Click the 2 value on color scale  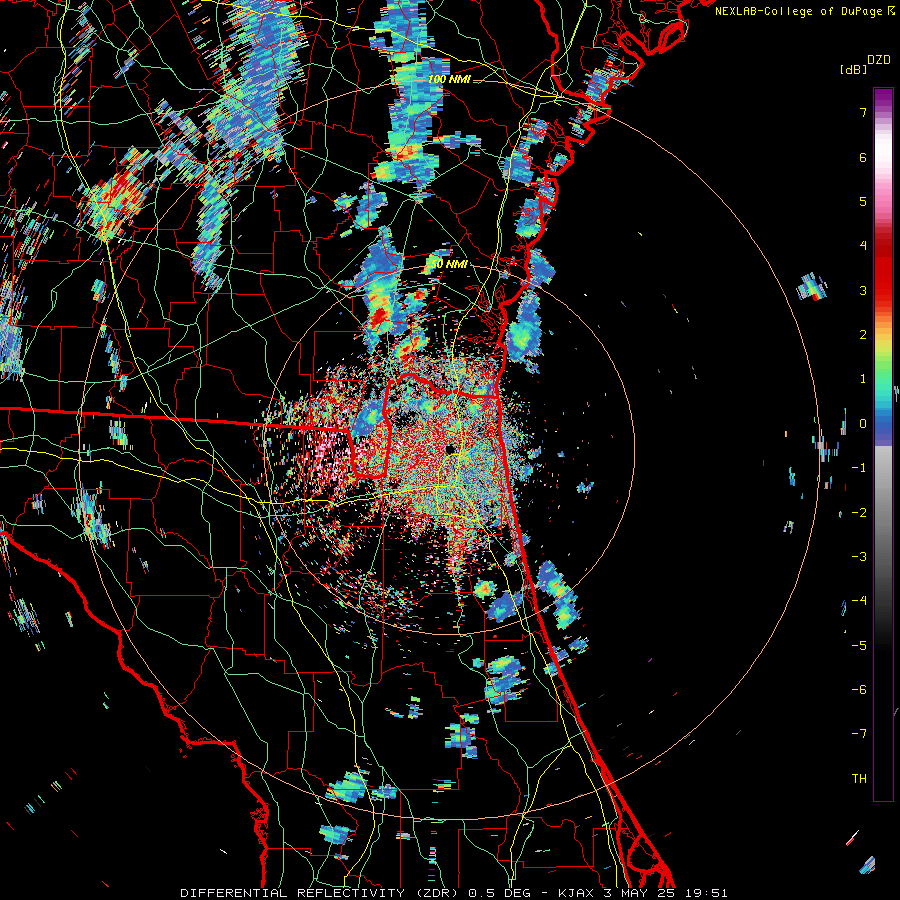[863, 335]
